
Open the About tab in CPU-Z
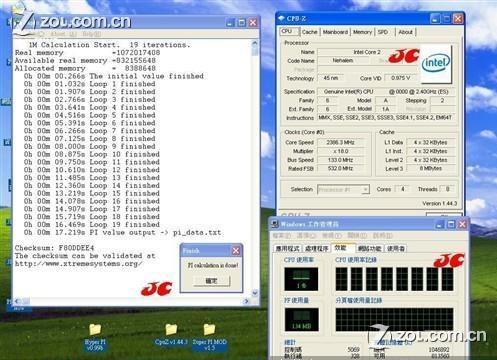coord(405,32)
